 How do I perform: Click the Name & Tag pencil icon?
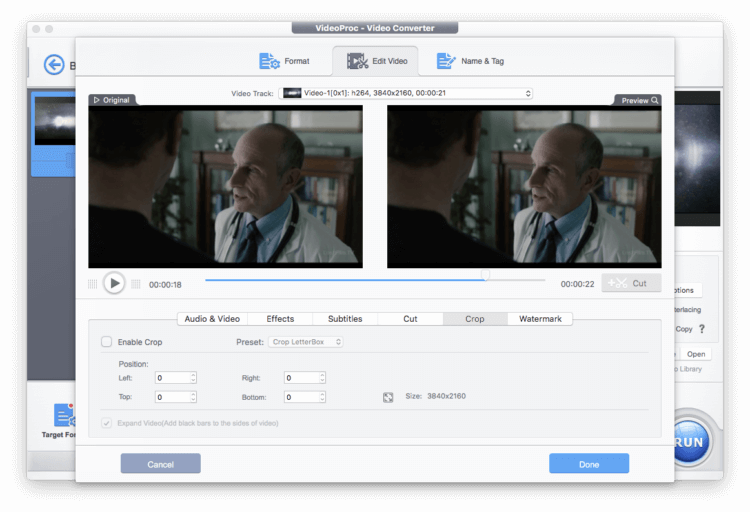tap(446, 61)
